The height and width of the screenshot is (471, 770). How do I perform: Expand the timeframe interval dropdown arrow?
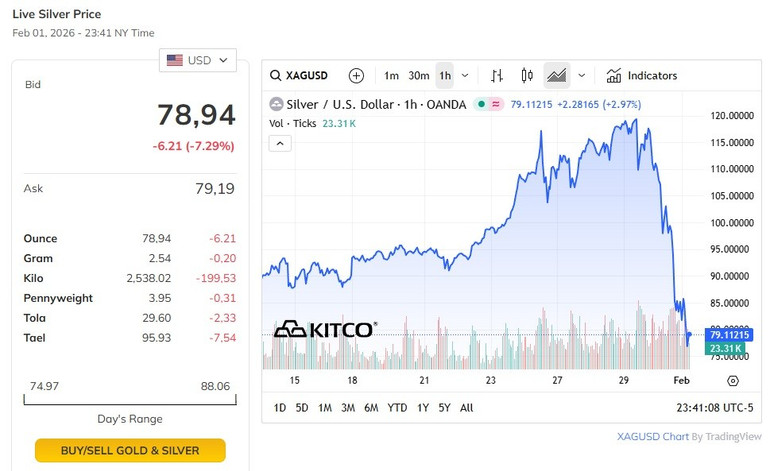point(466,76)
